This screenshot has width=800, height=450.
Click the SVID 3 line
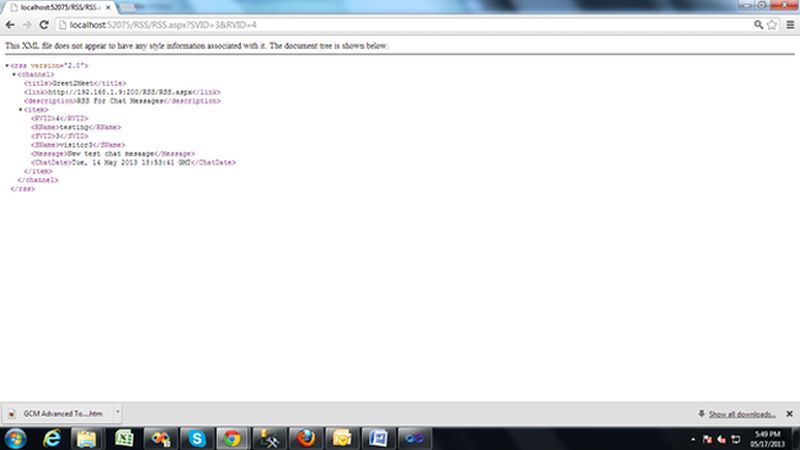point(59,136)
